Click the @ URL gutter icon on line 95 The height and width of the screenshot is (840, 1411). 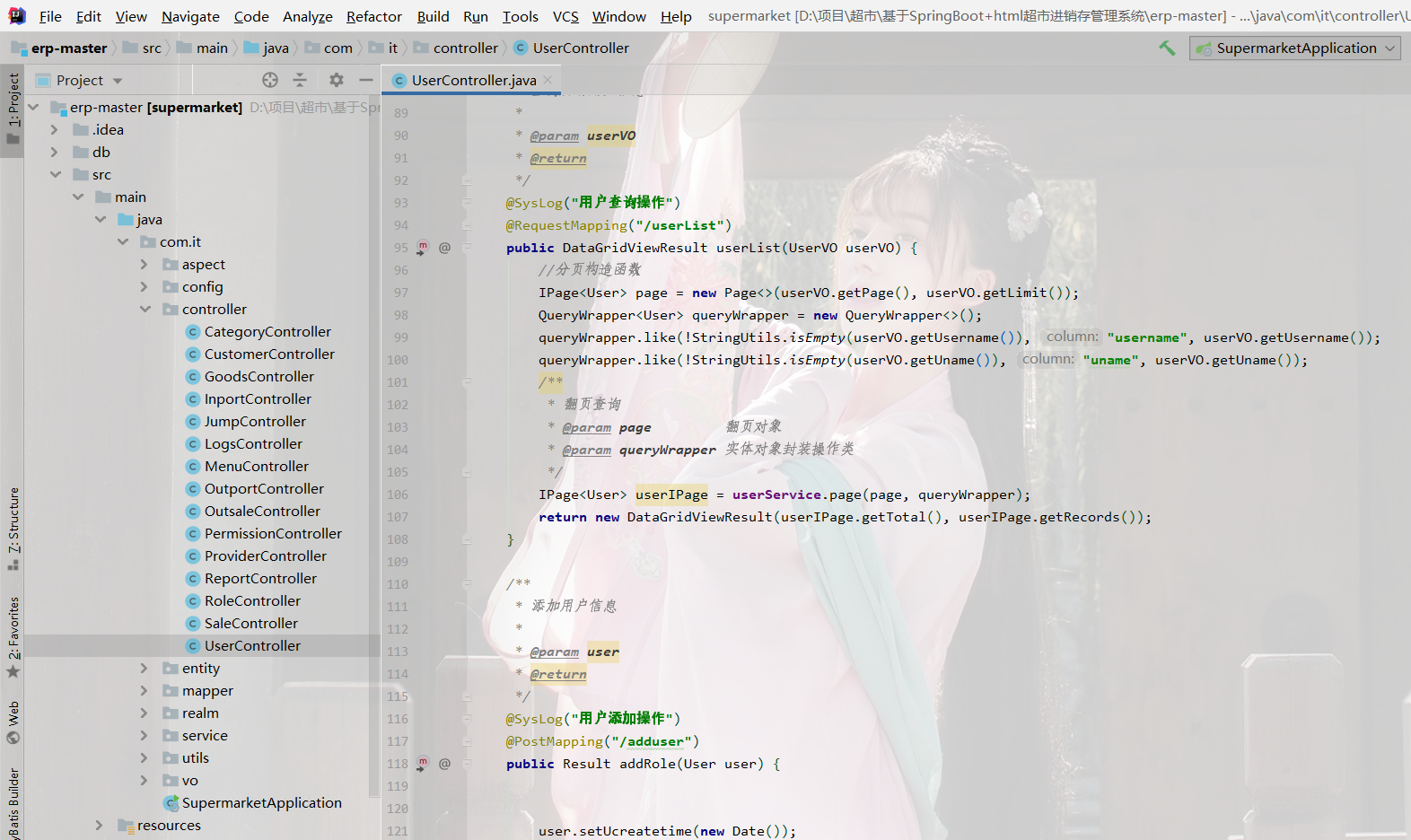(x=444, y=247)
